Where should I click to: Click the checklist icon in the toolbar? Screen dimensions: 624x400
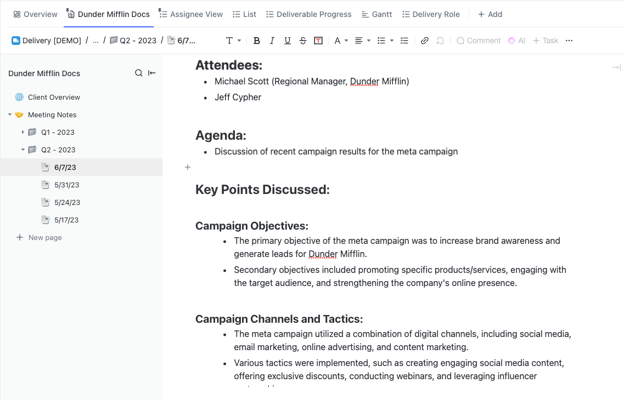click(x=404, y=41)
